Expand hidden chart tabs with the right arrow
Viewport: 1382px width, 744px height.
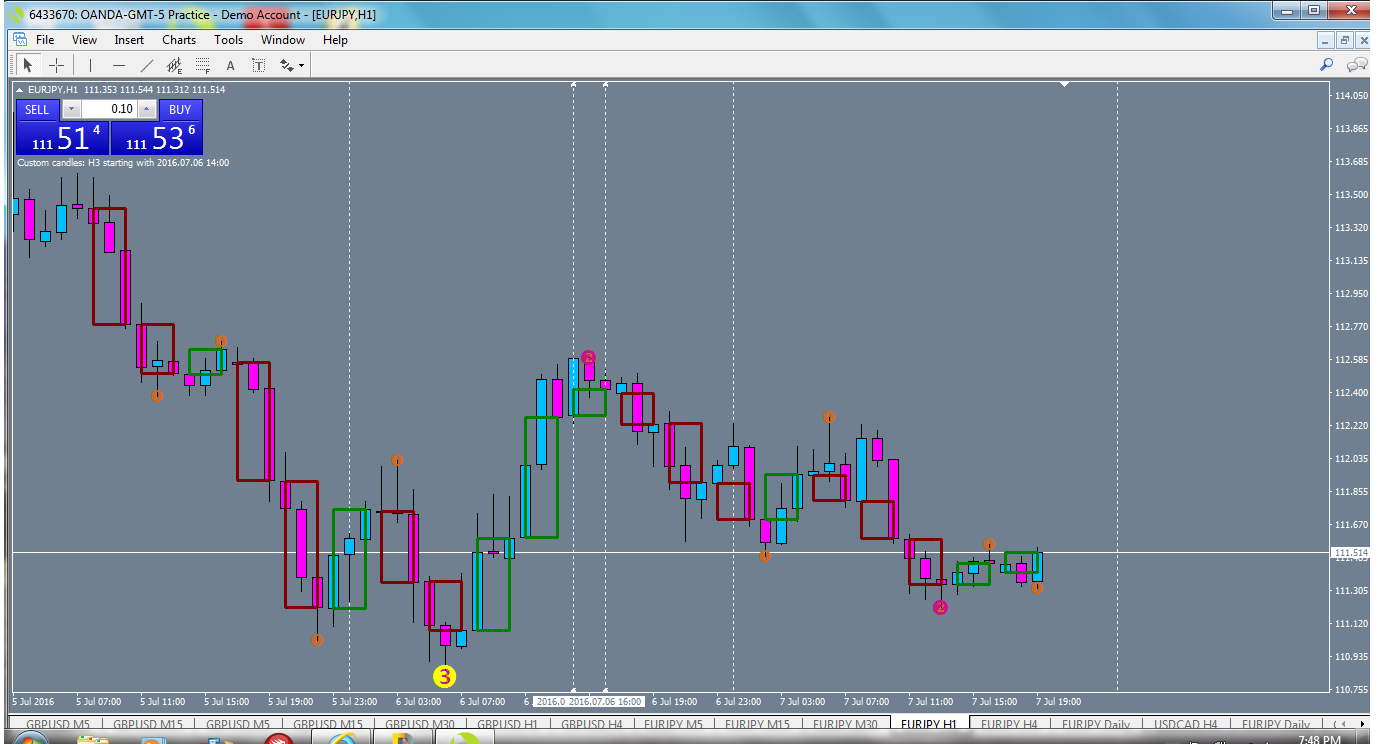pyautogui.click(x=1362, y=724)
